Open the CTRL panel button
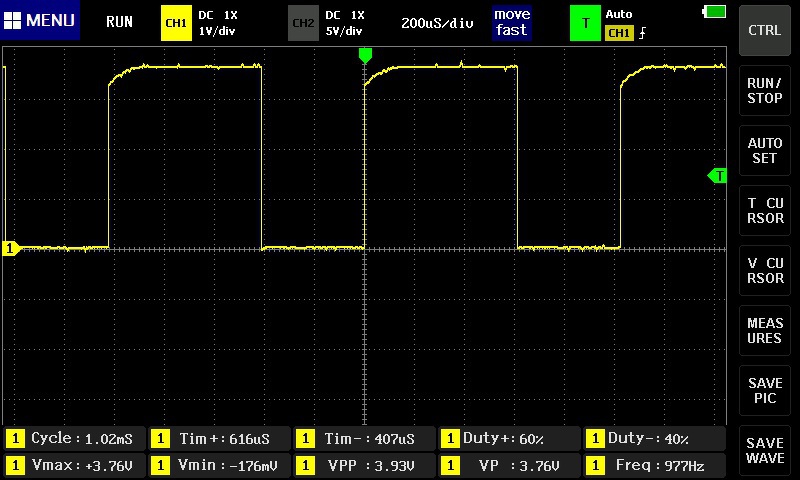800x480 pixels. click(x=764, y=31)
